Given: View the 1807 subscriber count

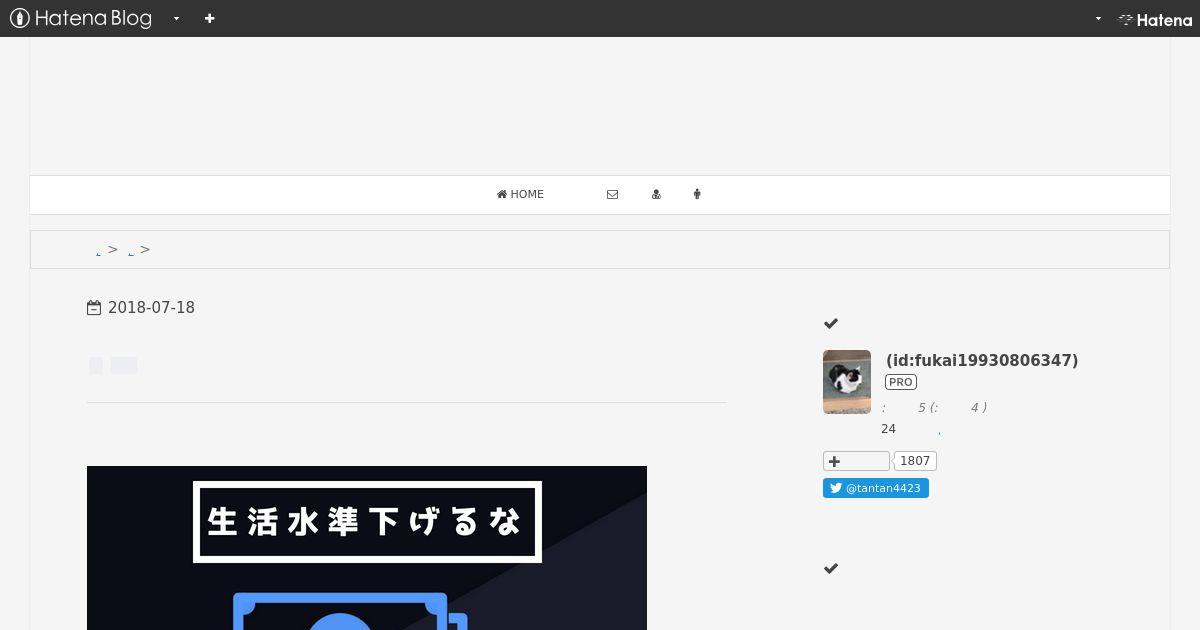Looking at the screenshot, I should click(x=915, y=461).
